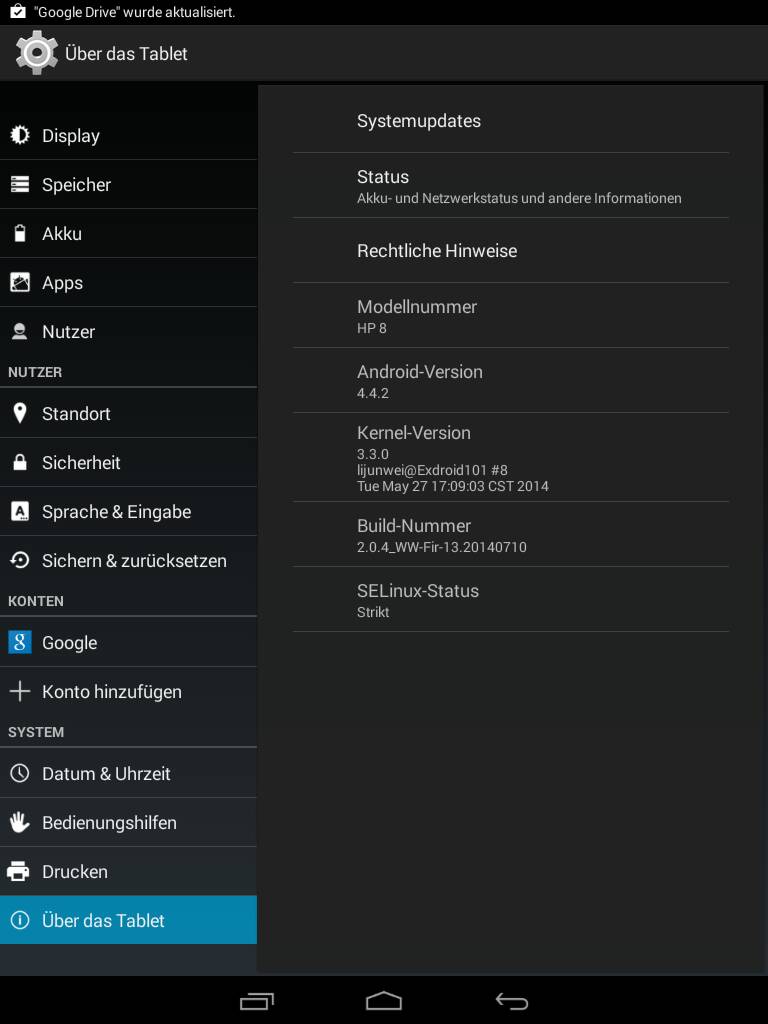Tap the Android home navigation icon
This screenshot has height=1024, width=768.
pyautogui.click(x=383, y=1000)
